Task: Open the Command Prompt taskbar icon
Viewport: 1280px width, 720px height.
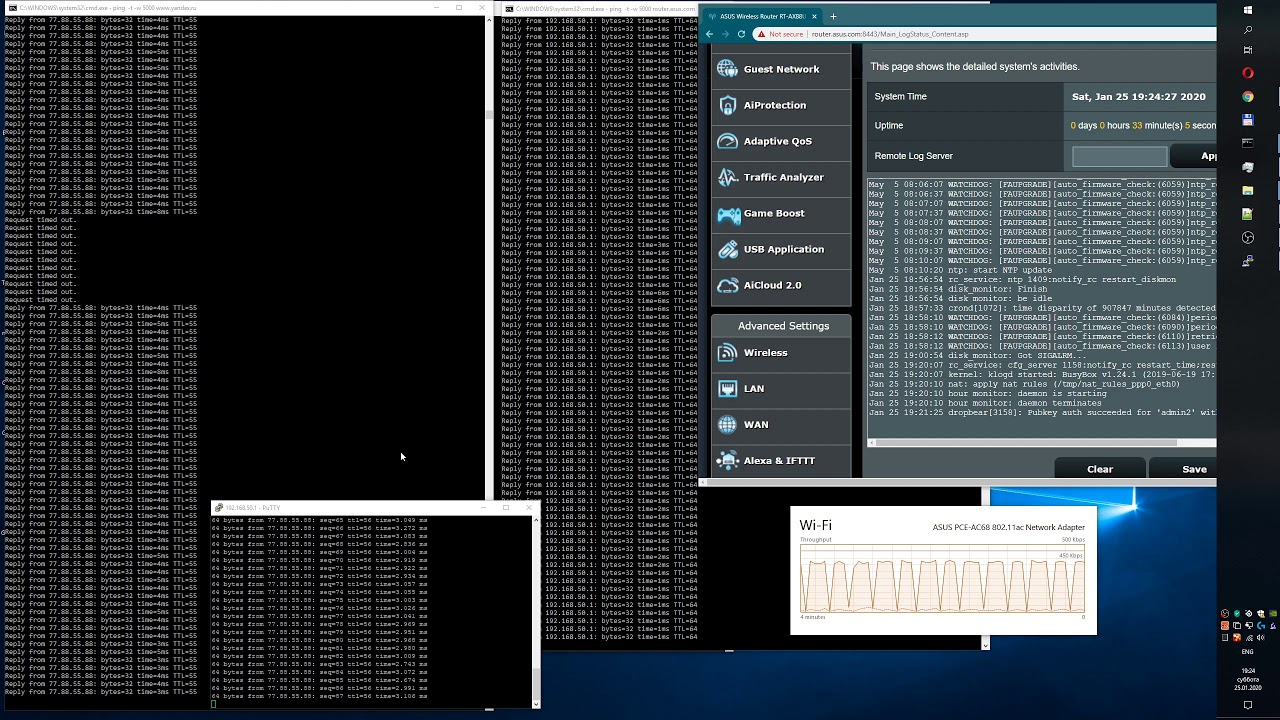Action: [1248, 143]
